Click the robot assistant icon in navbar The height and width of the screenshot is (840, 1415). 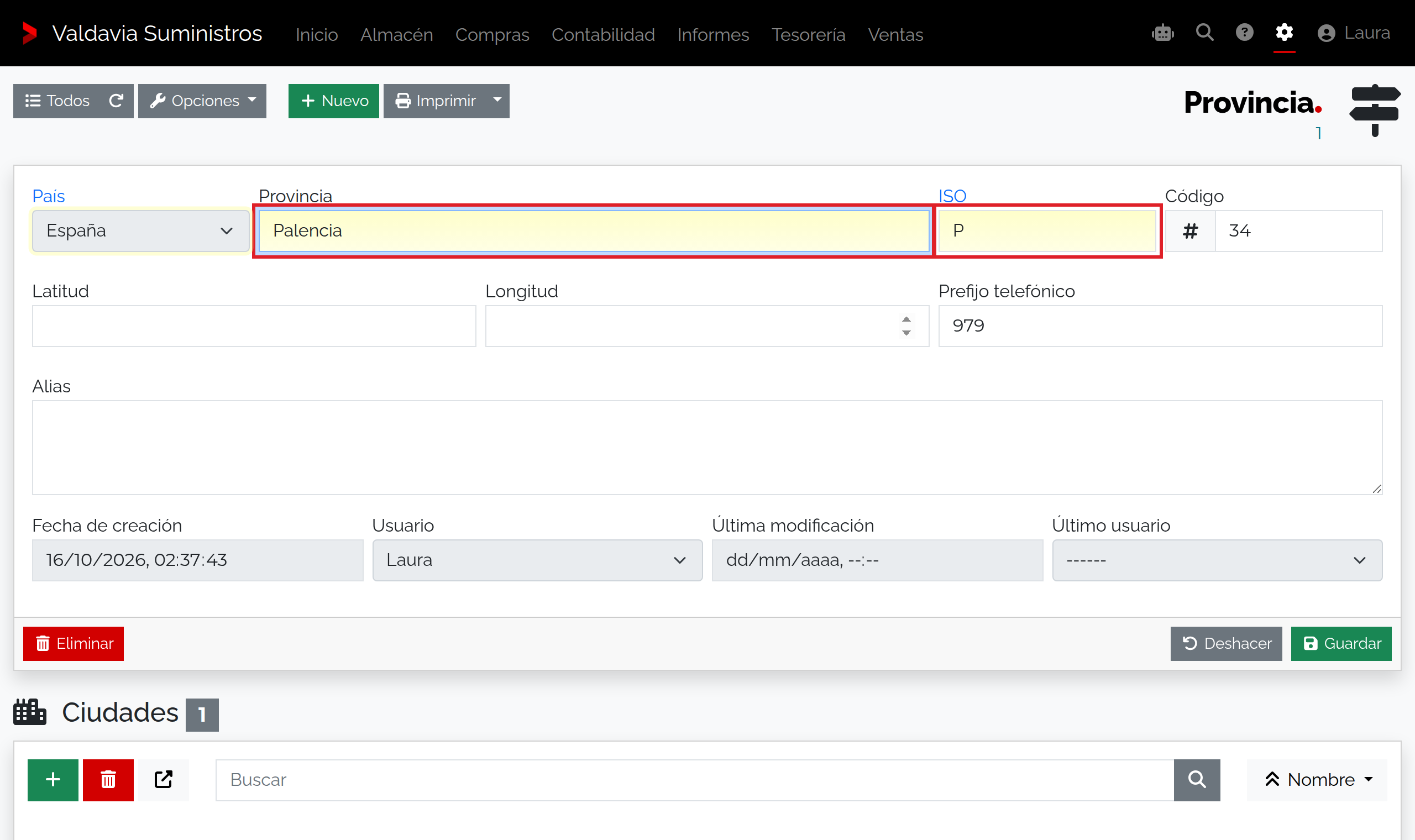[1162, 33]
